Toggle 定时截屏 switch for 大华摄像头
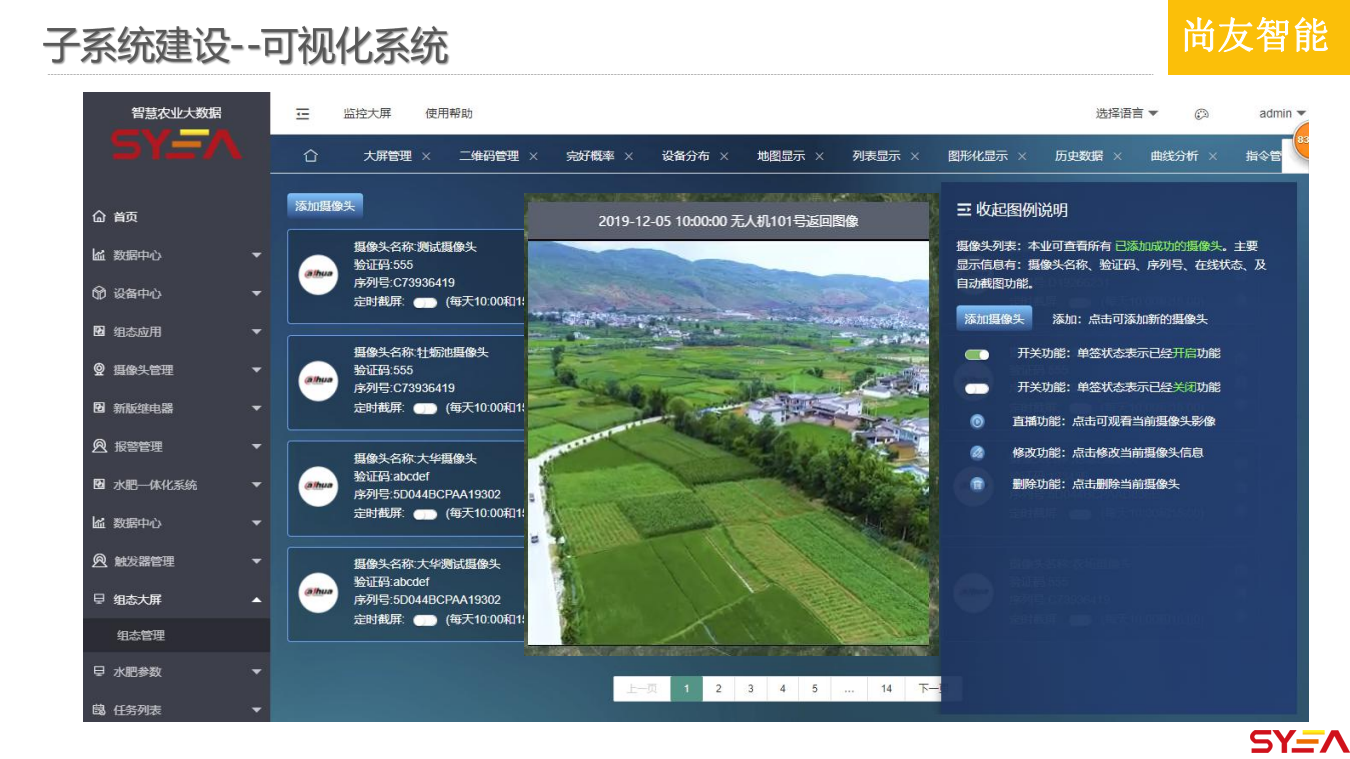 pos(425,513)
